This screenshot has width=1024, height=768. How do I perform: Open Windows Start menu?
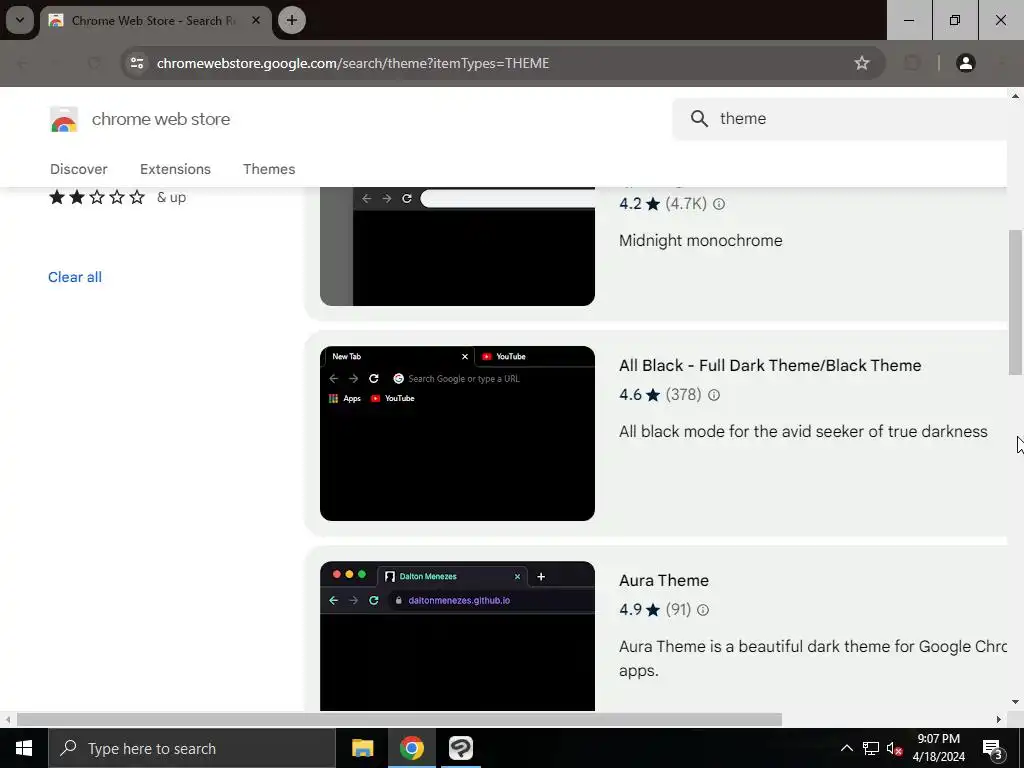(x=24, y=748)
